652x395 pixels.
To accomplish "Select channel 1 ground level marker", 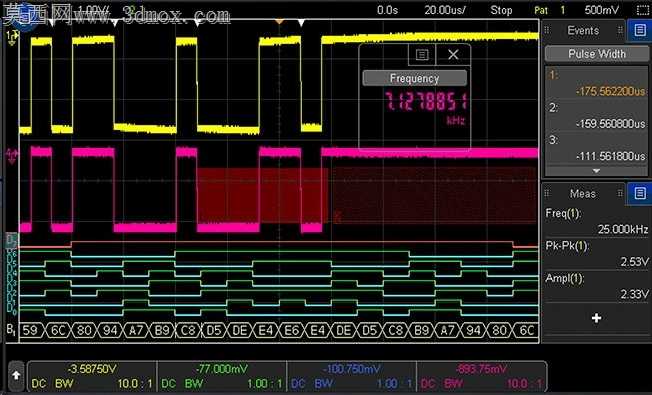I will click(11, 37).
